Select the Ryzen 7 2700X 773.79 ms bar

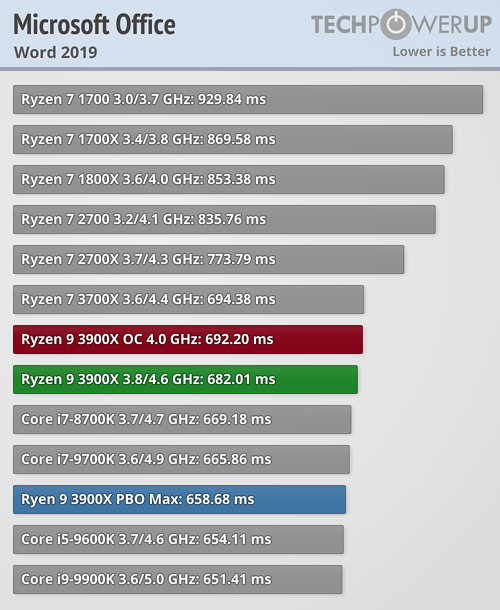(209, 259)
